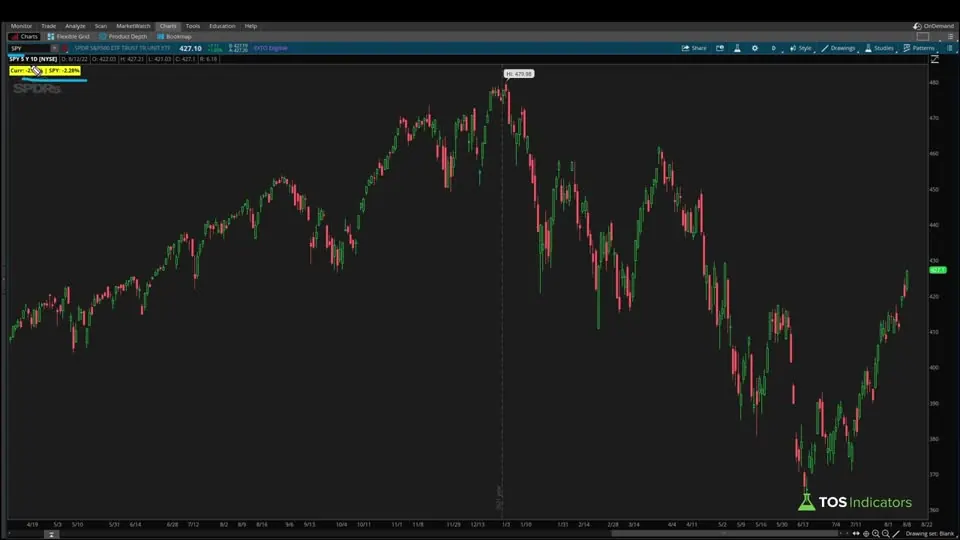Open the chart settings gear icon
The height and width of the screenshot is (540, 960).
[x=755, y=48]
